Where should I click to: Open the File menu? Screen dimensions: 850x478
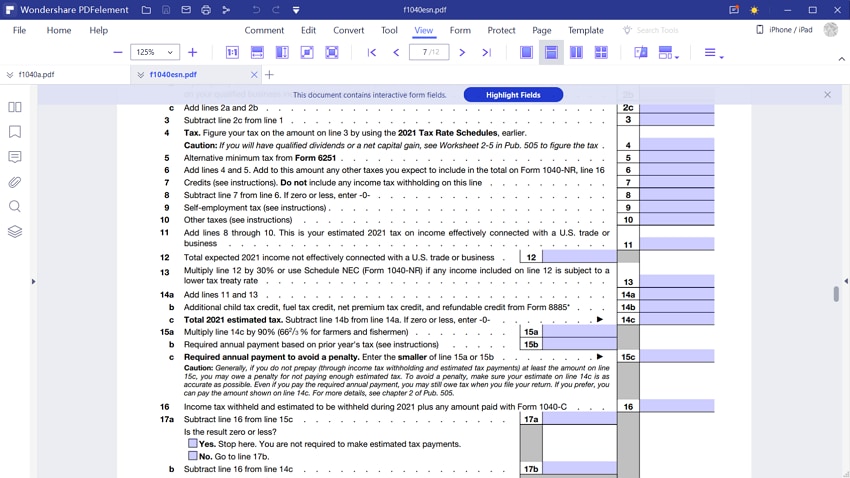(x=20, y=30)
